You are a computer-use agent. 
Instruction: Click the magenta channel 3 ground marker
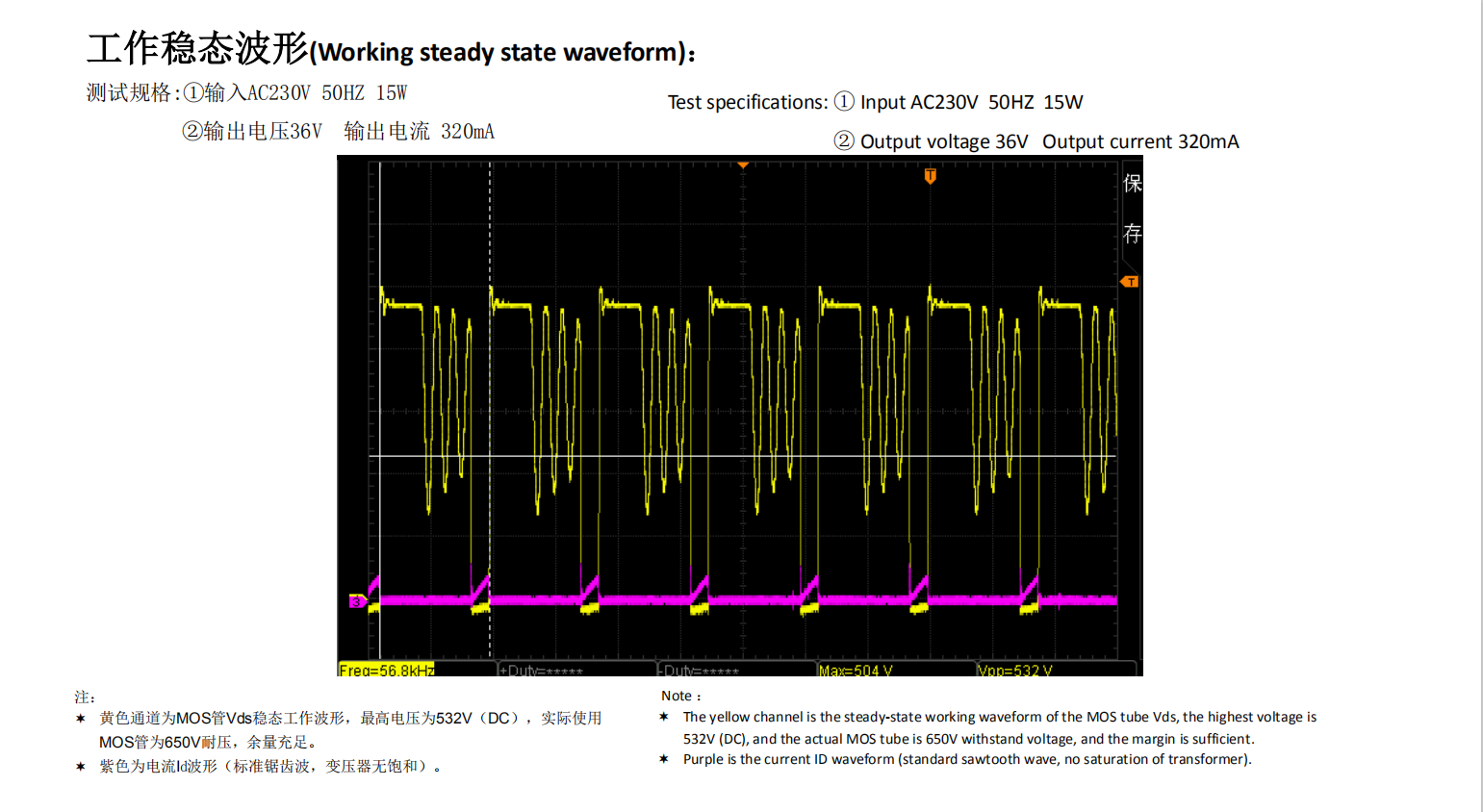tap(356, 601)
